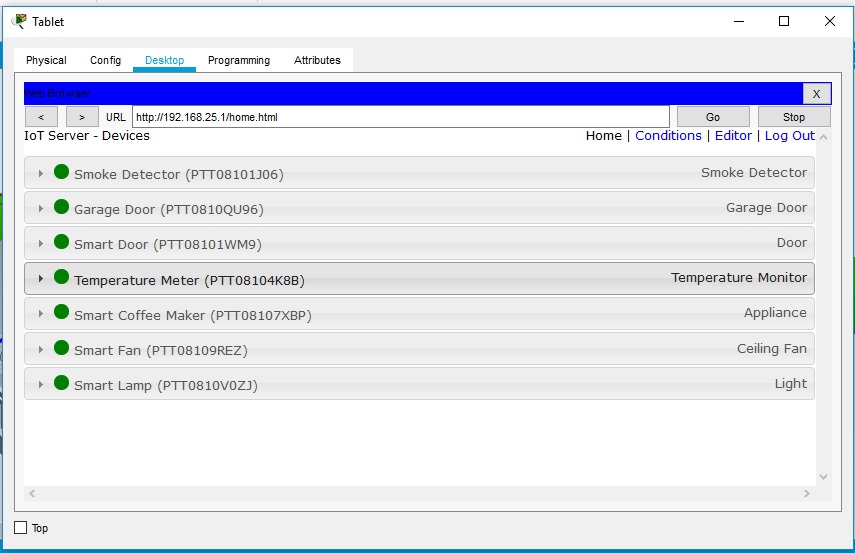Open the Conditions link

point(668,136)
